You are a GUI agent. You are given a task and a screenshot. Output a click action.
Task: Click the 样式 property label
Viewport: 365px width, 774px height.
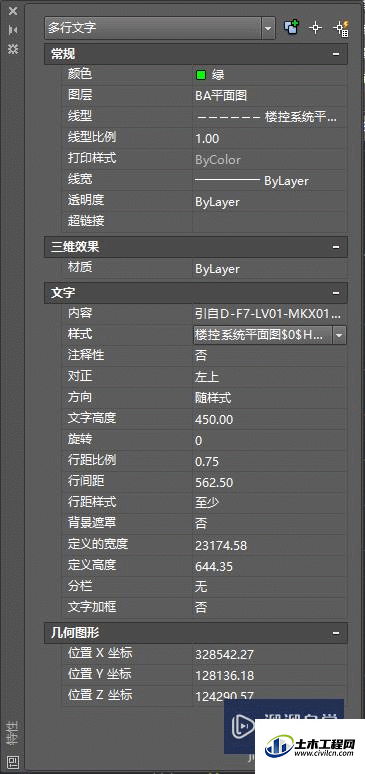(80, 334)
